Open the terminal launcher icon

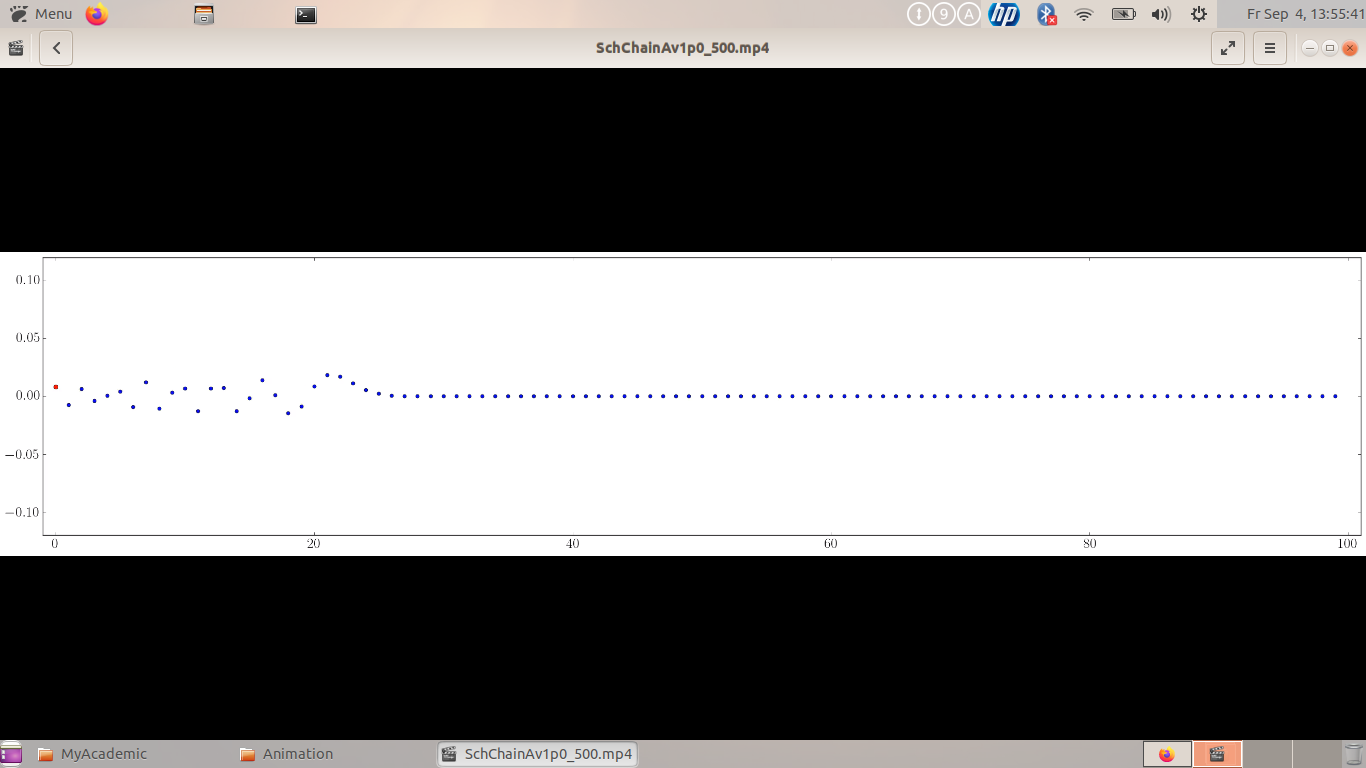306,15
